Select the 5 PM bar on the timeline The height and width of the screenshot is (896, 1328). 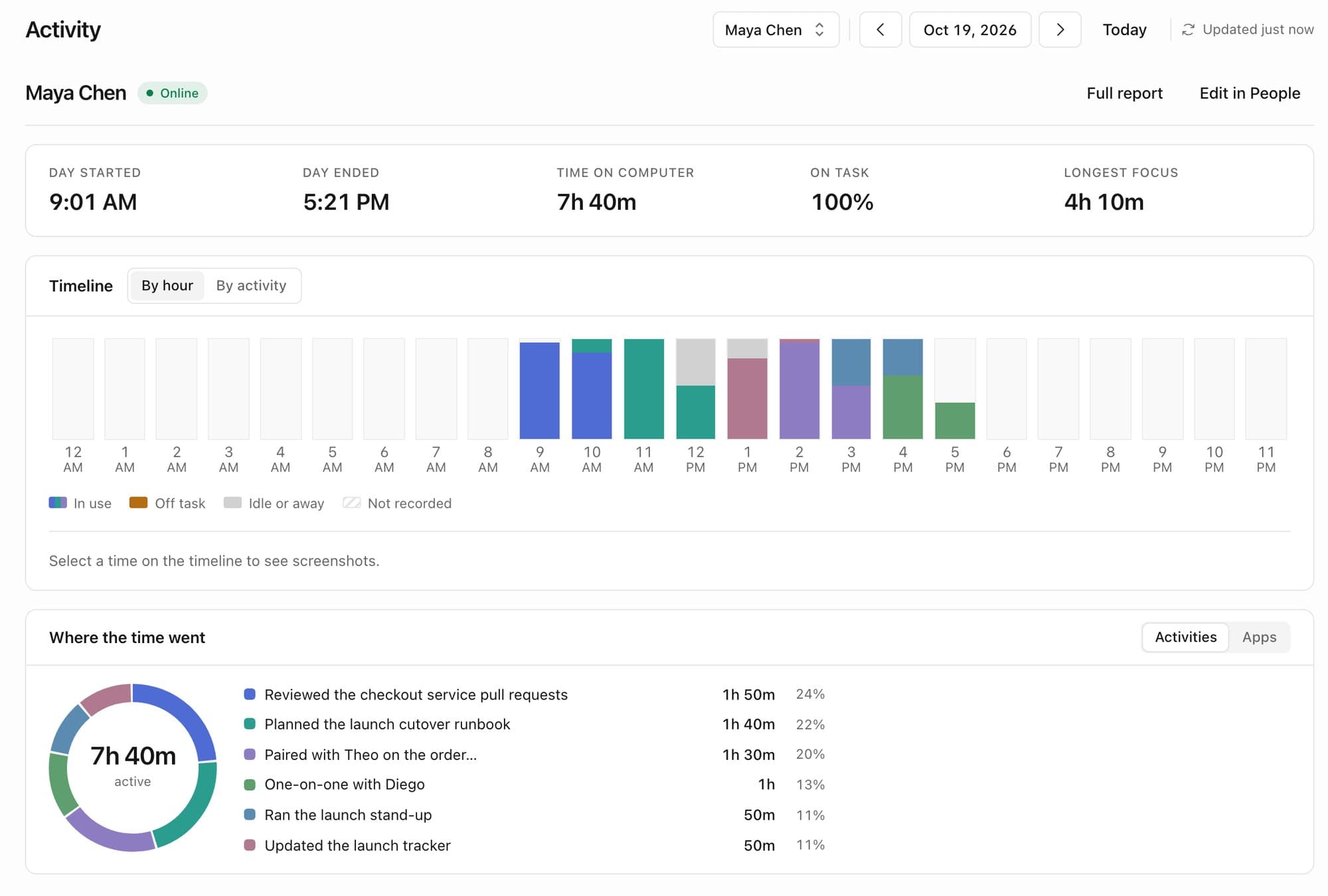point(955,389)
